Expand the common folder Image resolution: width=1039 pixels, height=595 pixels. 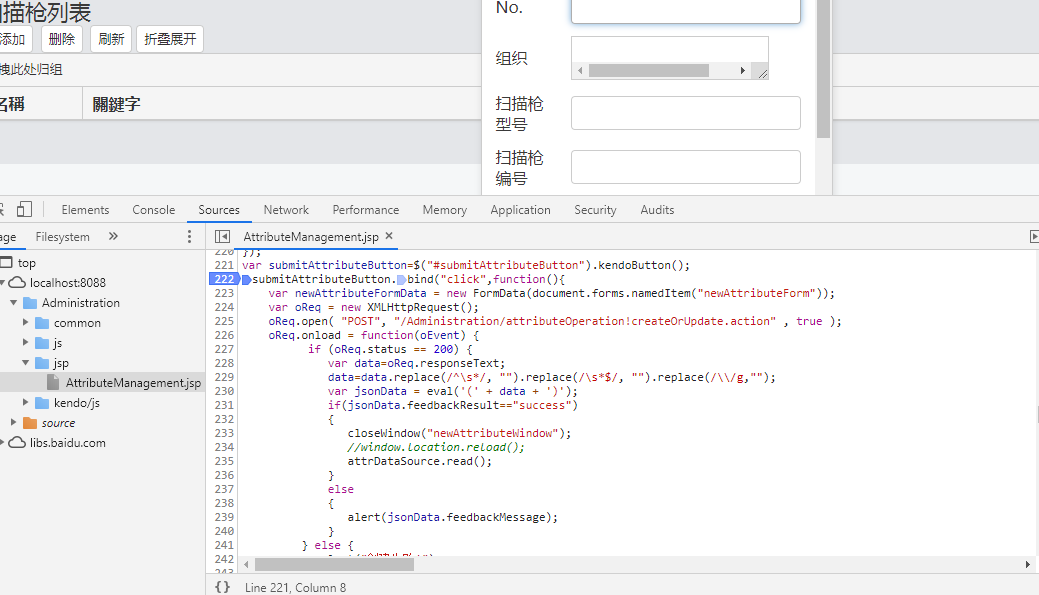[25, 323]
